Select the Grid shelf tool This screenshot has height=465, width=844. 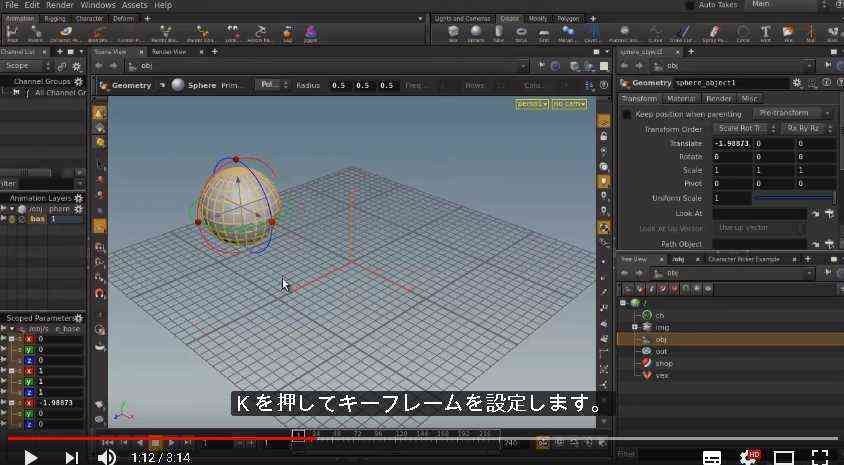point(544,33)
